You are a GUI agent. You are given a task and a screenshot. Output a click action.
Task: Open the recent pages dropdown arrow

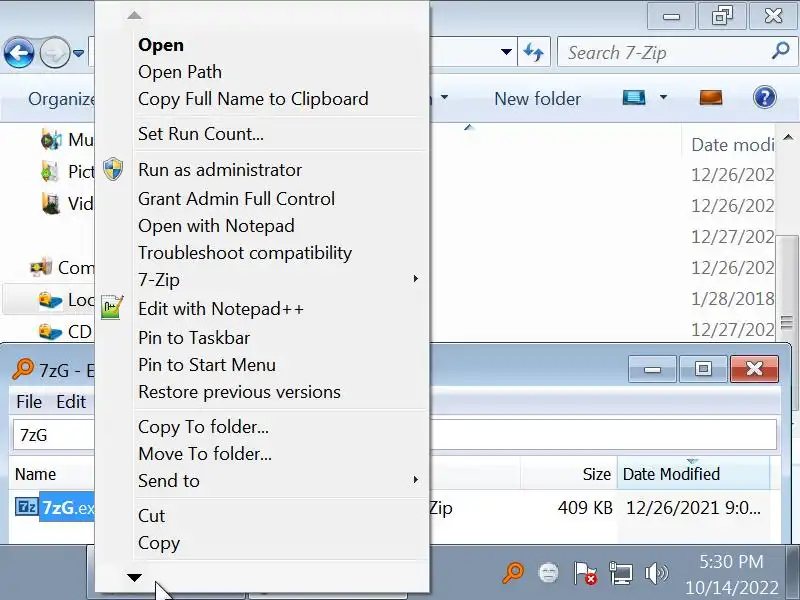(78, 53)
